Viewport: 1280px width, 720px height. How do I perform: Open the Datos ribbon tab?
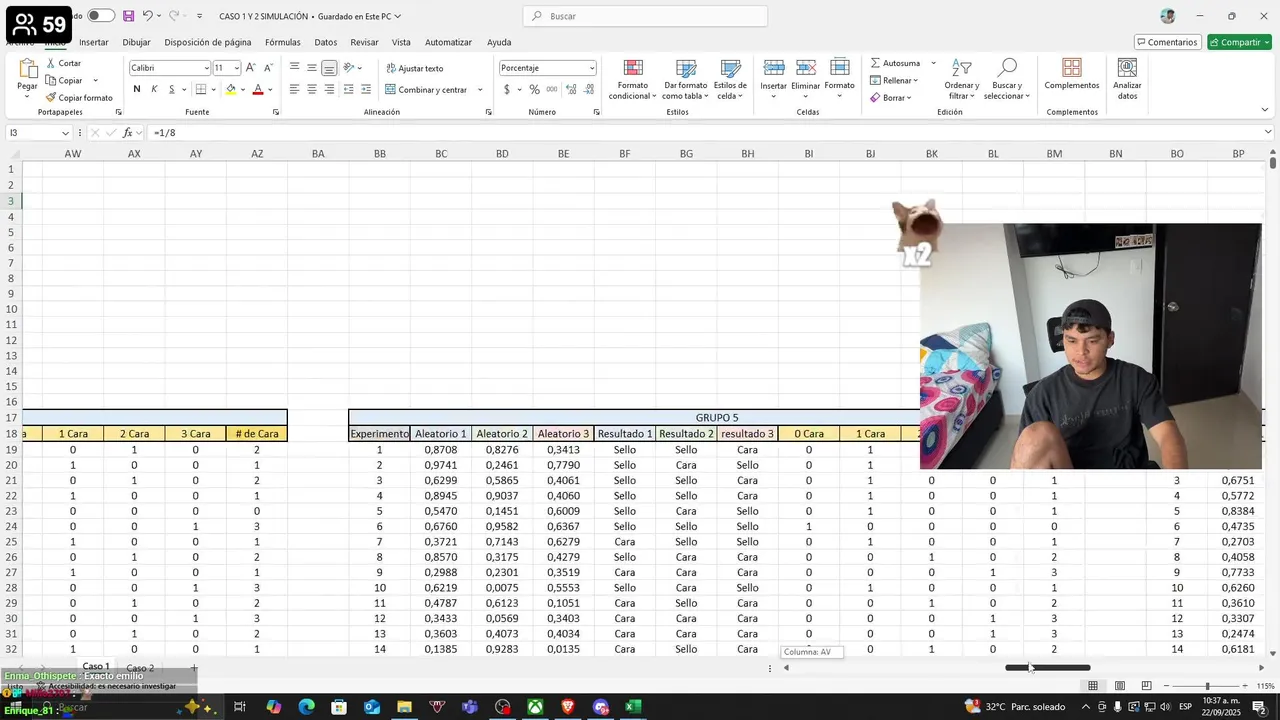pyautogui.click(x=326, y=42)
